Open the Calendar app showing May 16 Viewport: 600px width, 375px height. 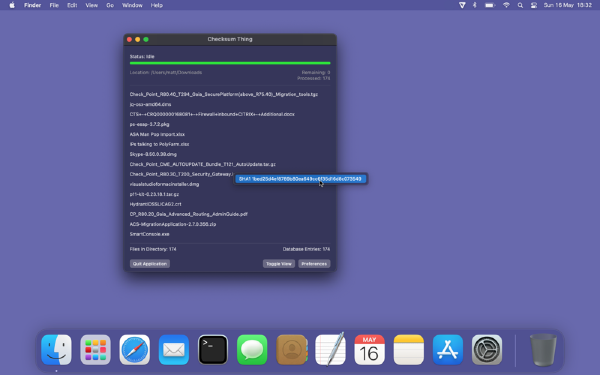tap(369, 350)
